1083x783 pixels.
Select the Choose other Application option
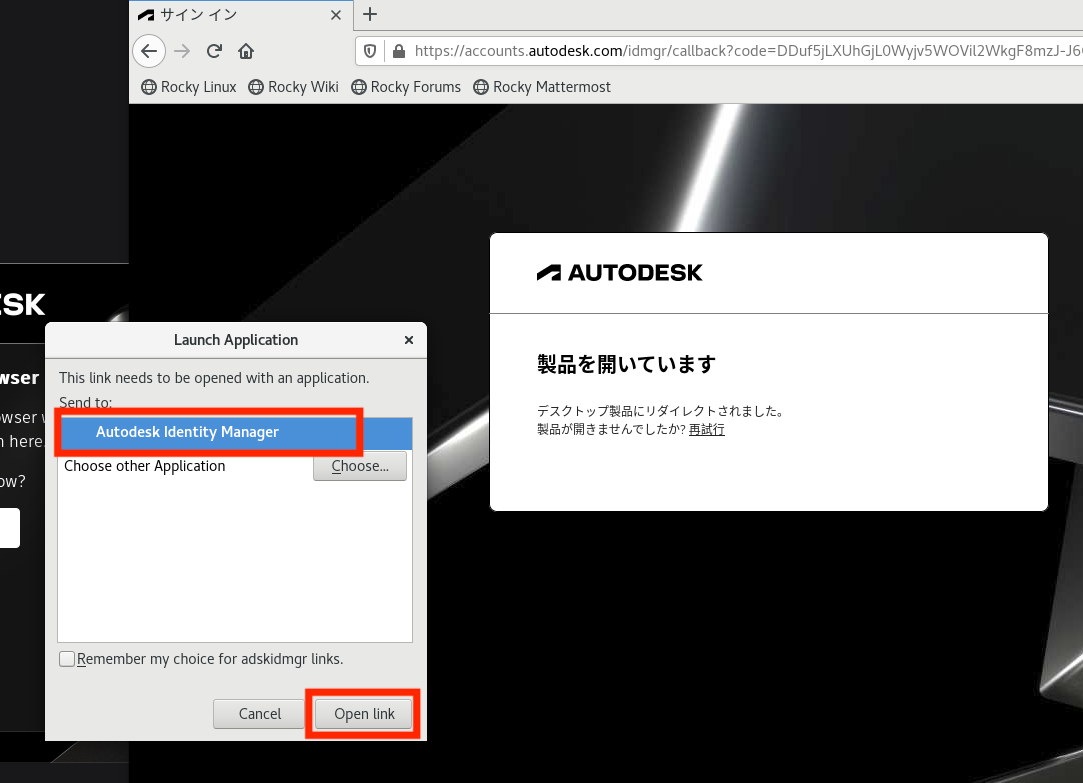coord(144,465)
